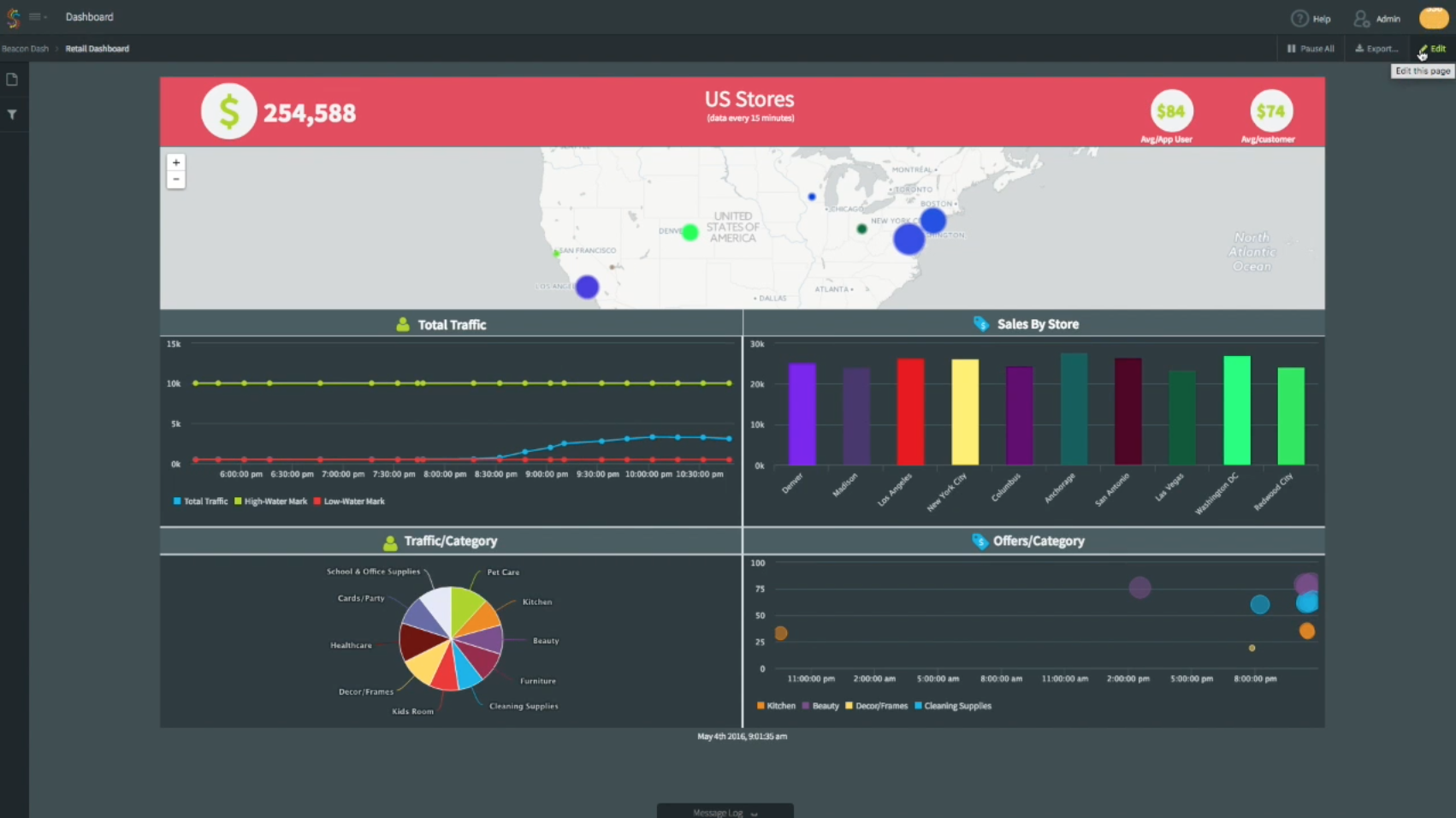This screenshot has width=1456, height=818.
Task: Expand the Message Log panel
Action: [725, 812]
